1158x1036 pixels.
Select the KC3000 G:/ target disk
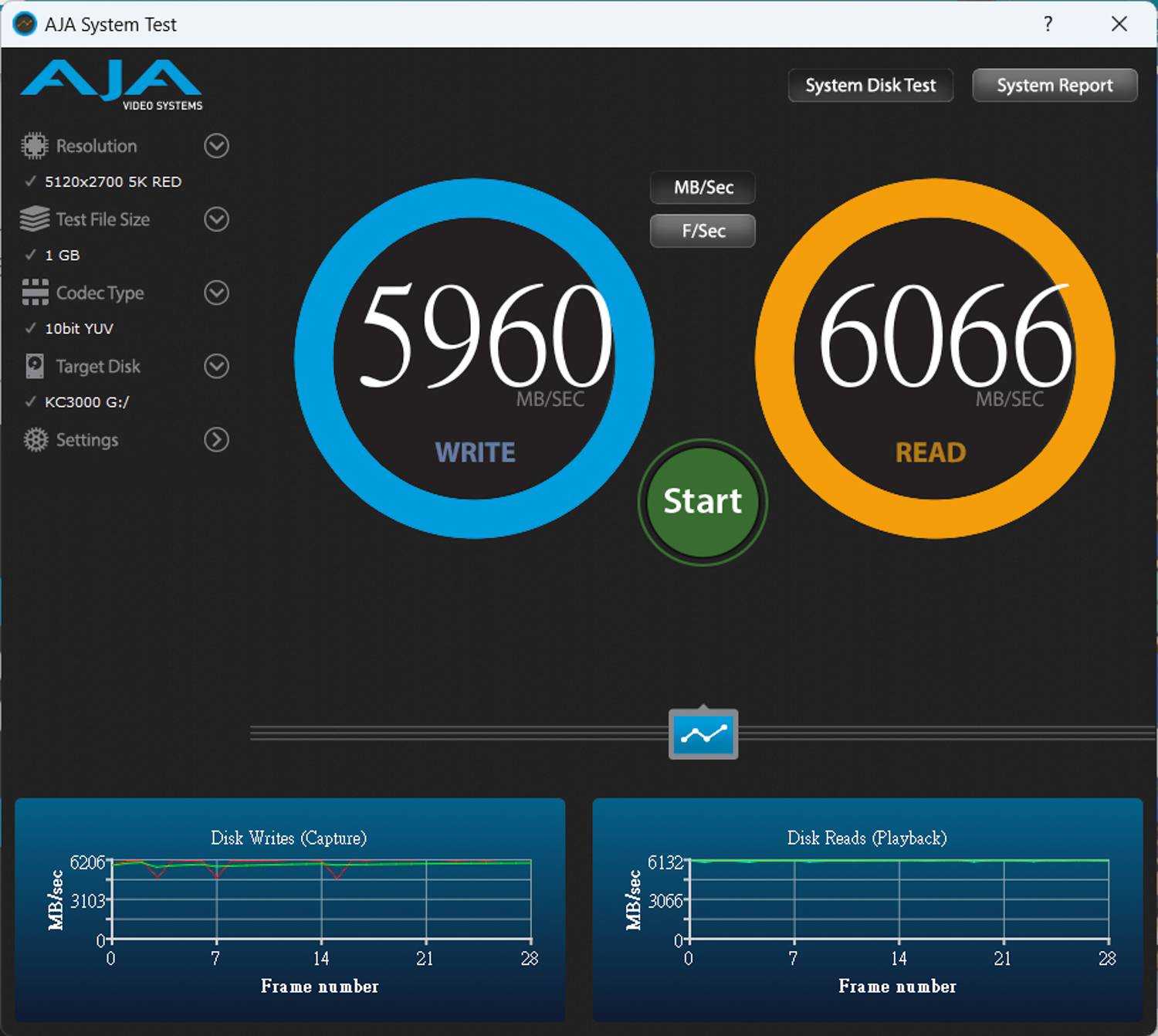pyautogui.click(x=86, y=402)
